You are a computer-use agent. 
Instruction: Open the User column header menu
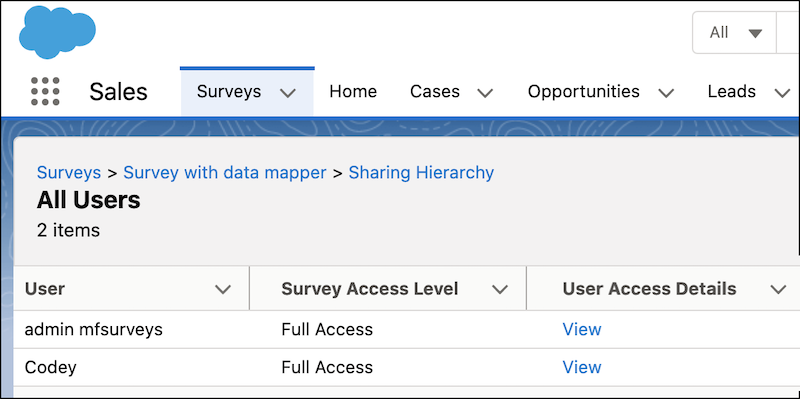(223, 289)
